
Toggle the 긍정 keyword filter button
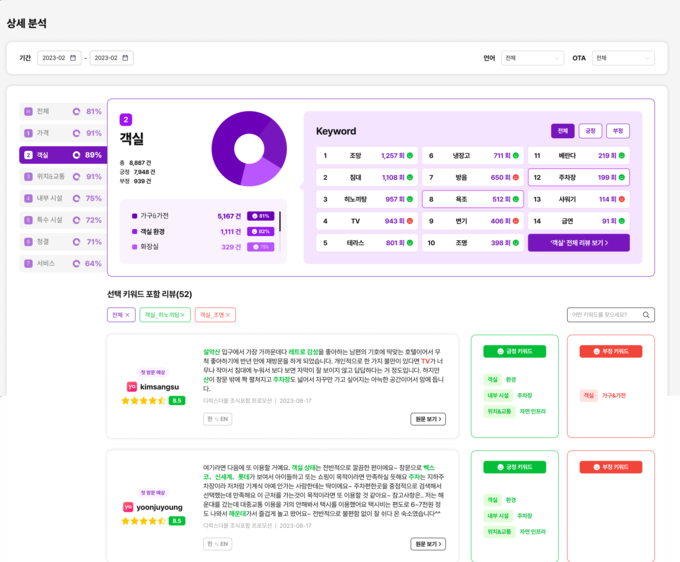coord(591,131)
